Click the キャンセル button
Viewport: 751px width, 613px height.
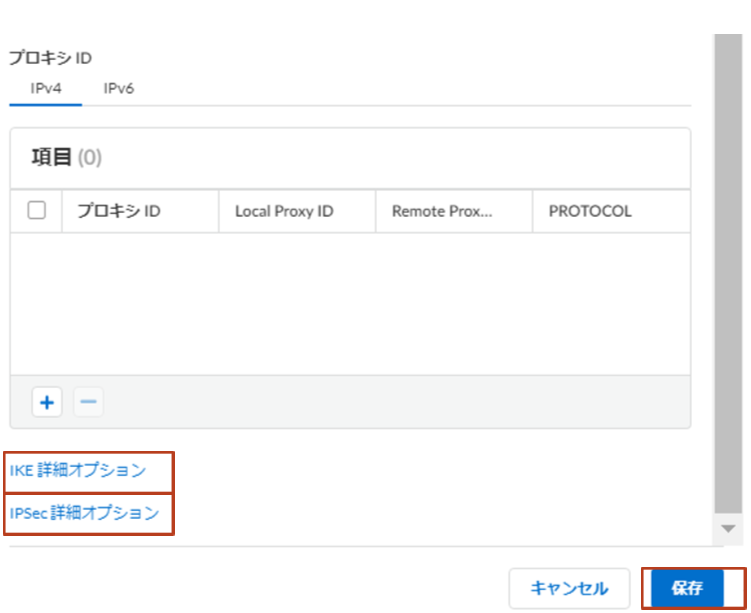click(569, 588)
